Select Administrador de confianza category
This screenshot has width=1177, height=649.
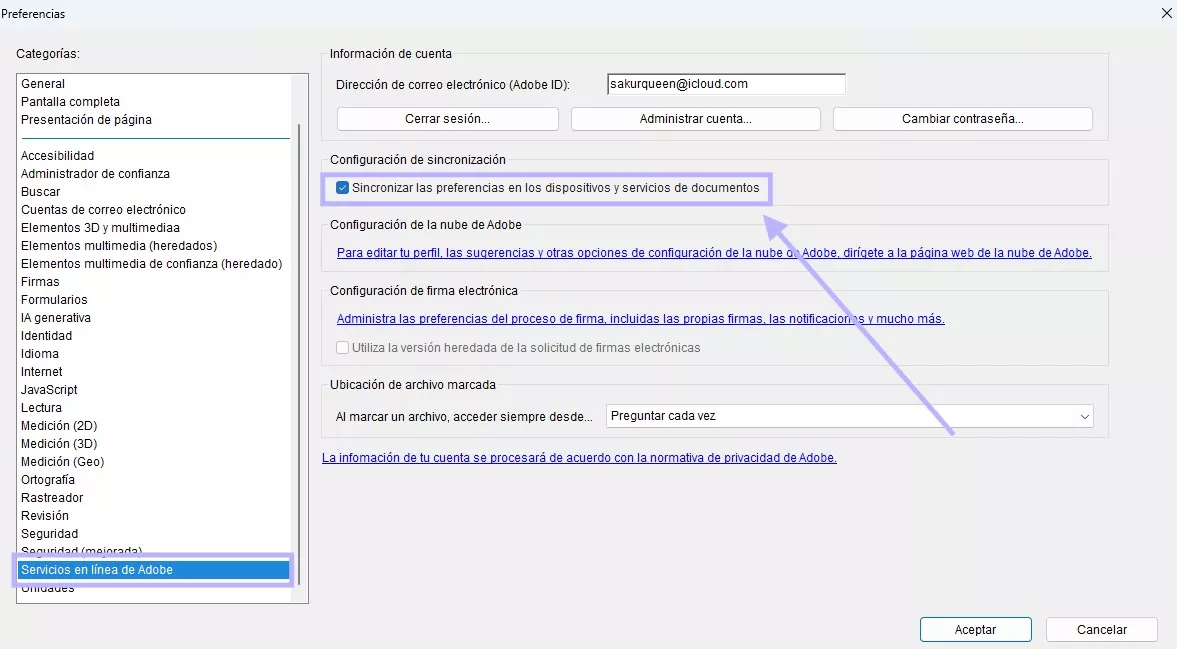click(x=95, y=174)
